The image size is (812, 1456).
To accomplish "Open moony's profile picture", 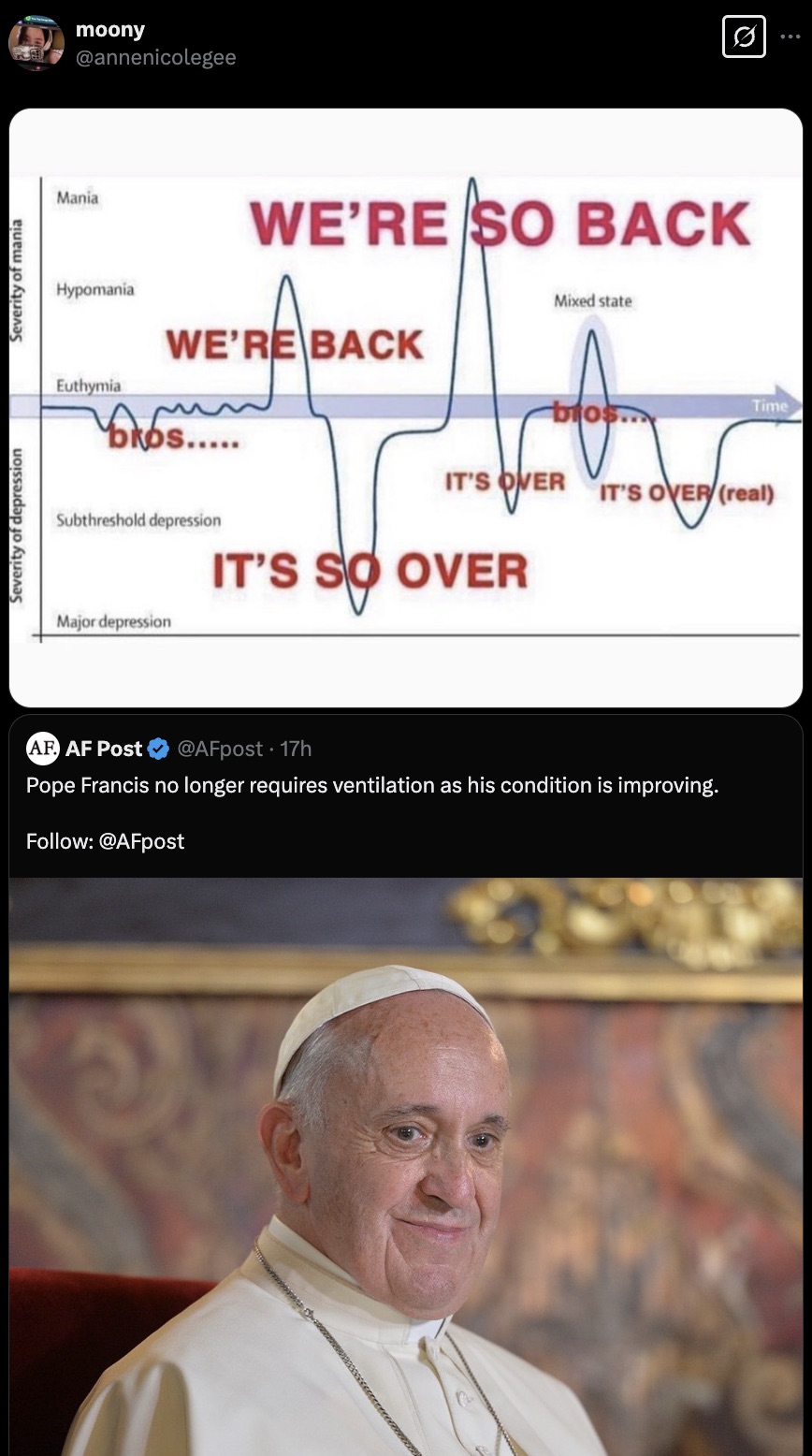I will click(36, 43).
